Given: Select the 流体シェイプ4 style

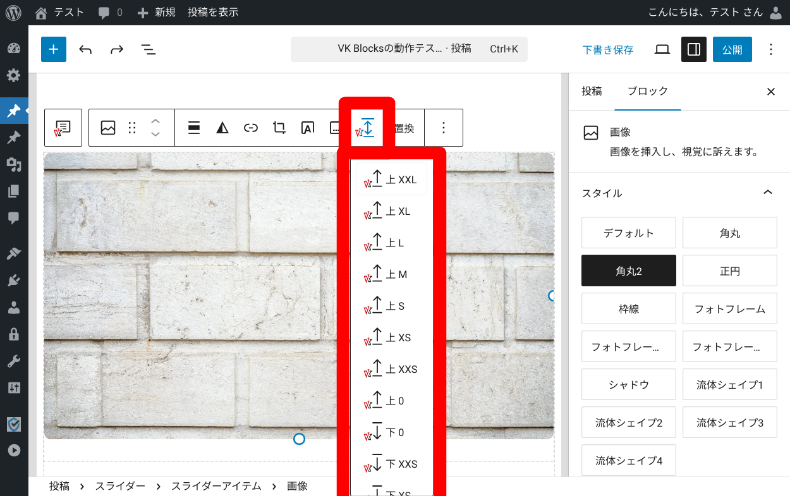Looking at the screenshot, I should pos(628,460).
